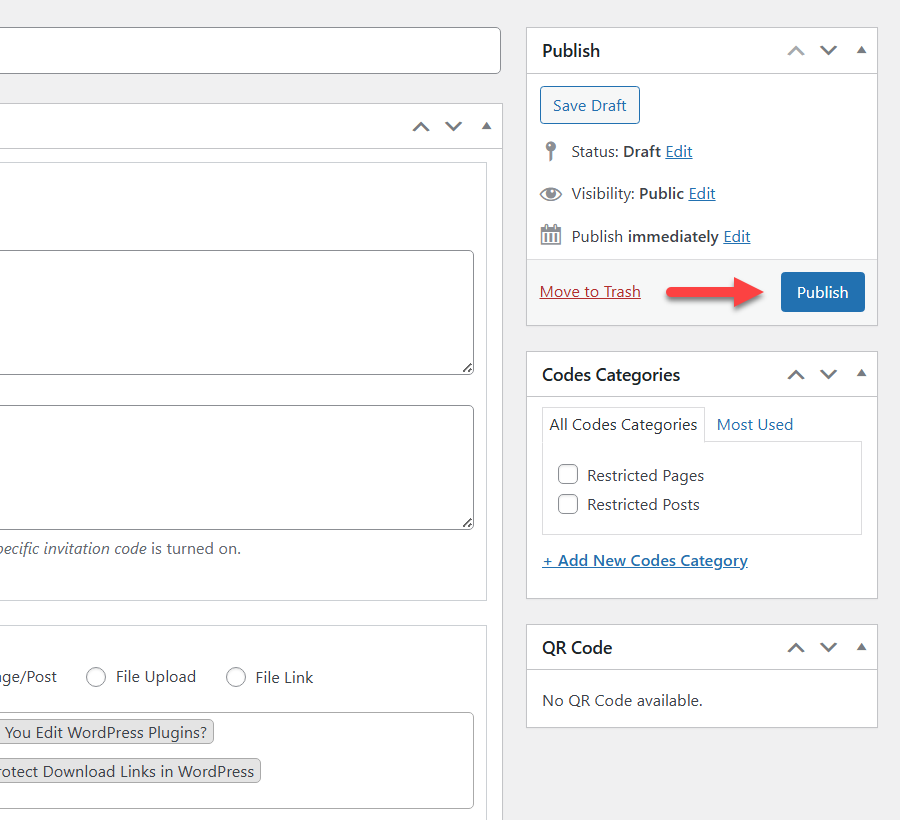The image size is (900, 820).
Task: Move the main settings panel down
Action: click(453, 126)
